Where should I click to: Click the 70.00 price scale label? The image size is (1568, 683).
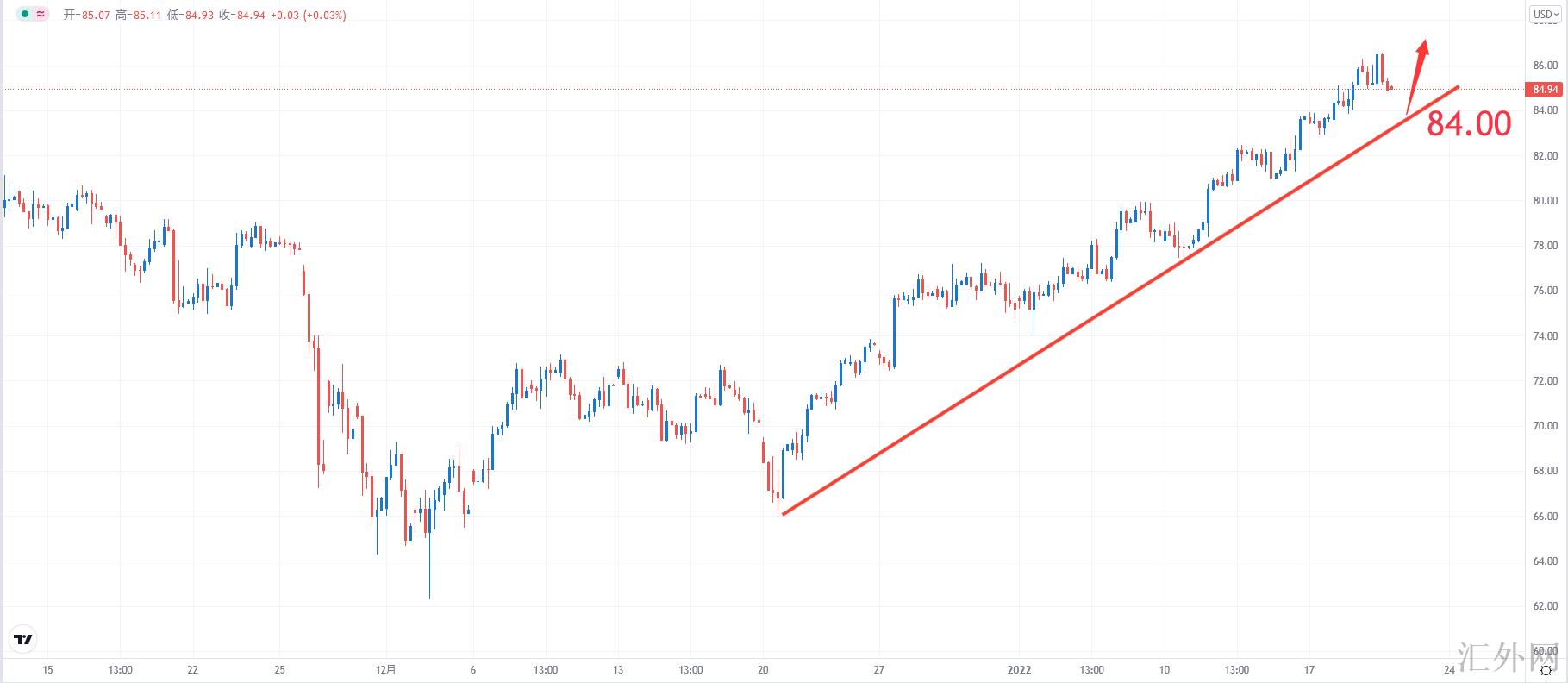click(1545, 426)
